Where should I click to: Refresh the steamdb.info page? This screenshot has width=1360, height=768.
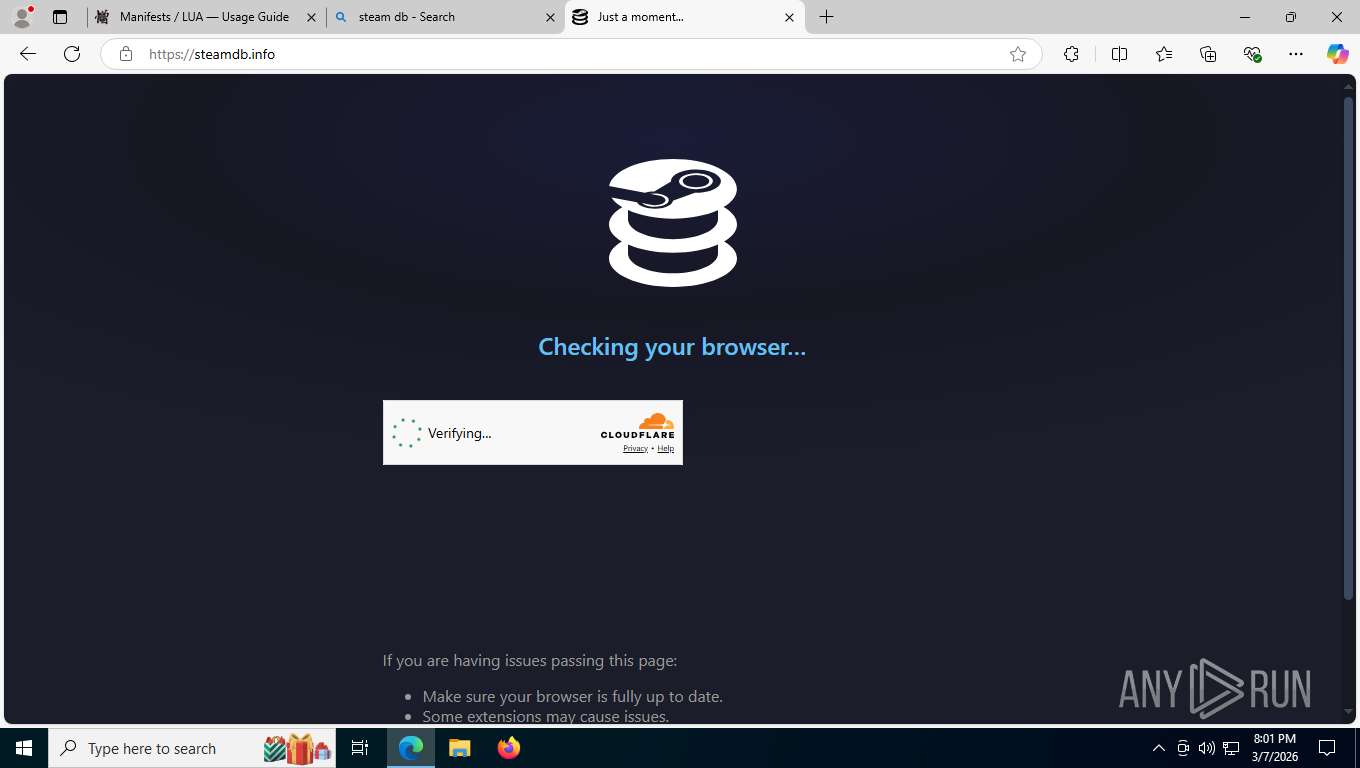click(72, 54)
